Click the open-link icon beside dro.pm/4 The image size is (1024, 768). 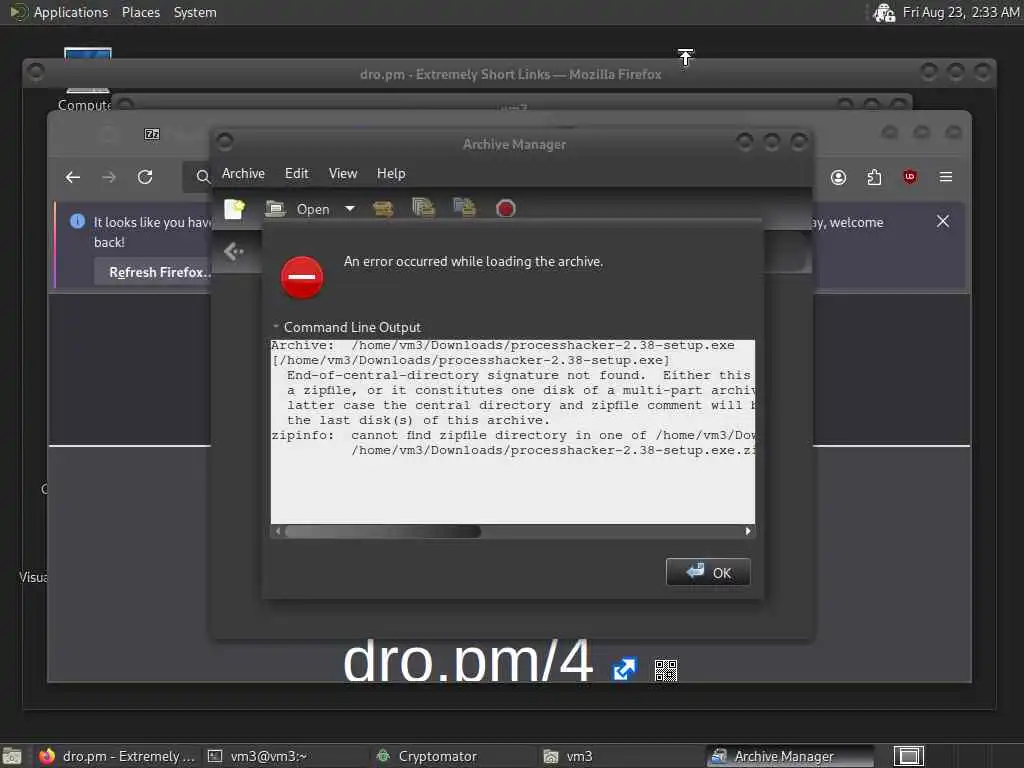pyautogui.click(x=624, y=669)
